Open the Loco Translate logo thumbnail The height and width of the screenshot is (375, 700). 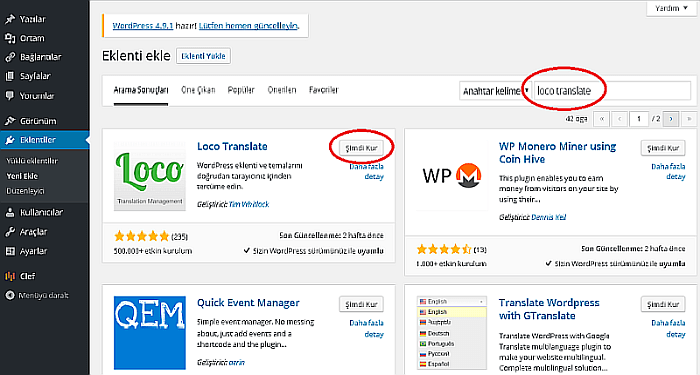pyautogui.click(x=150, y=176)
